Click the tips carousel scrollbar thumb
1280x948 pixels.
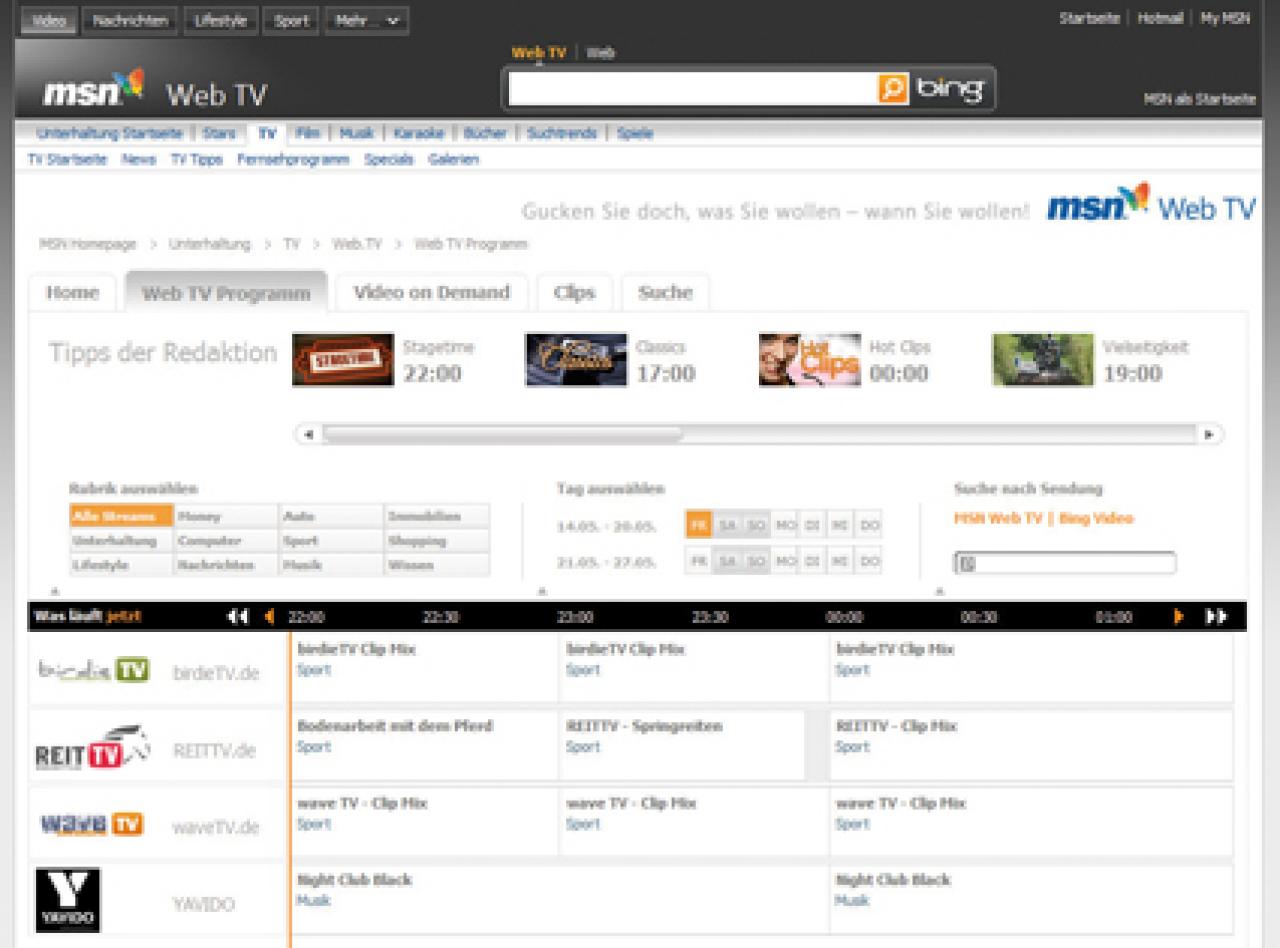tap(502, 435)
